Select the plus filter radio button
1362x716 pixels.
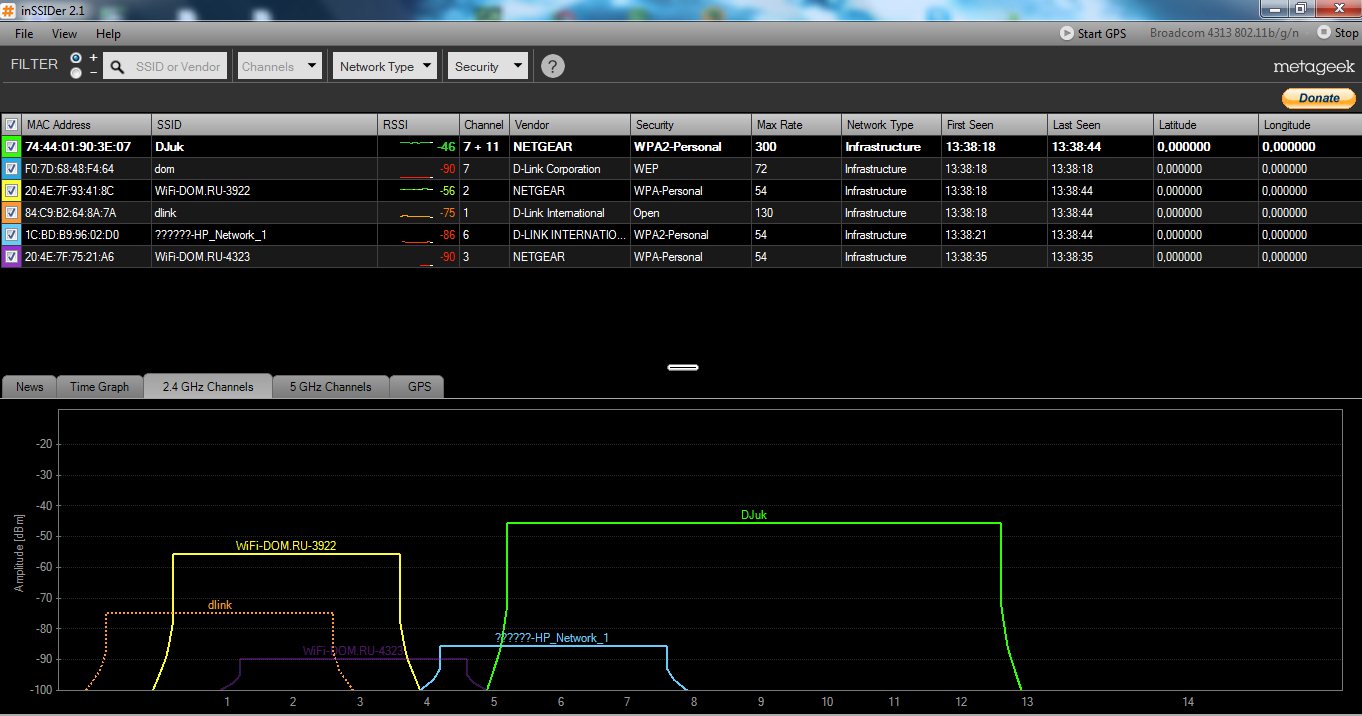(x=77, y=59)
